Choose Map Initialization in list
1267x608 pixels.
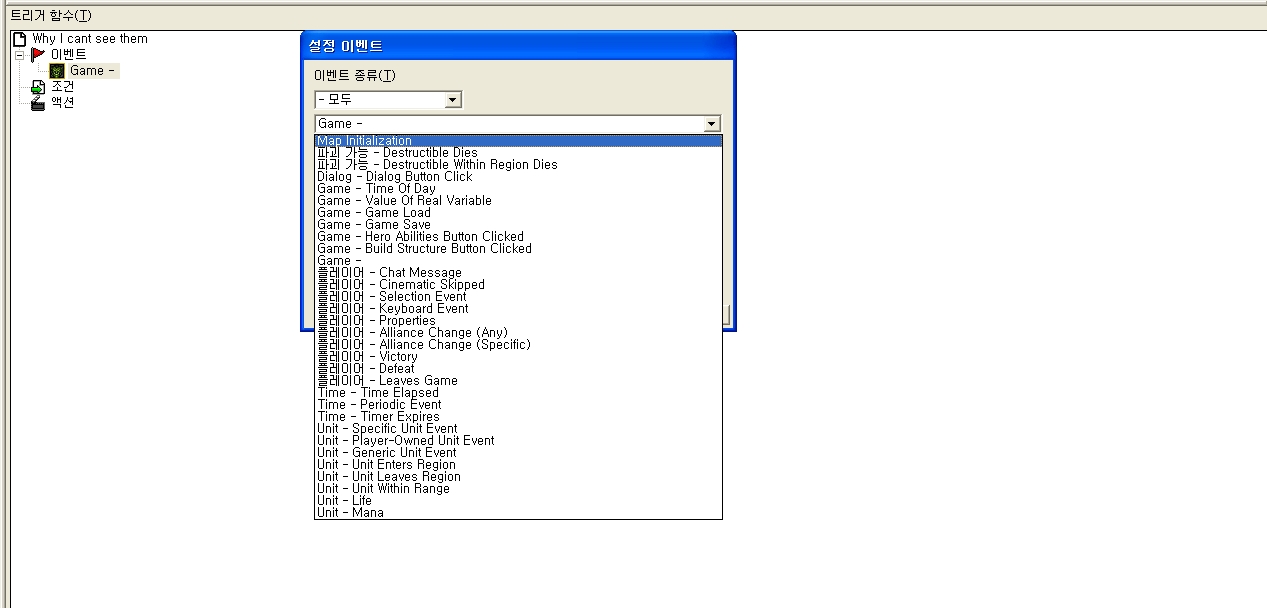click(x=518, y=141)
